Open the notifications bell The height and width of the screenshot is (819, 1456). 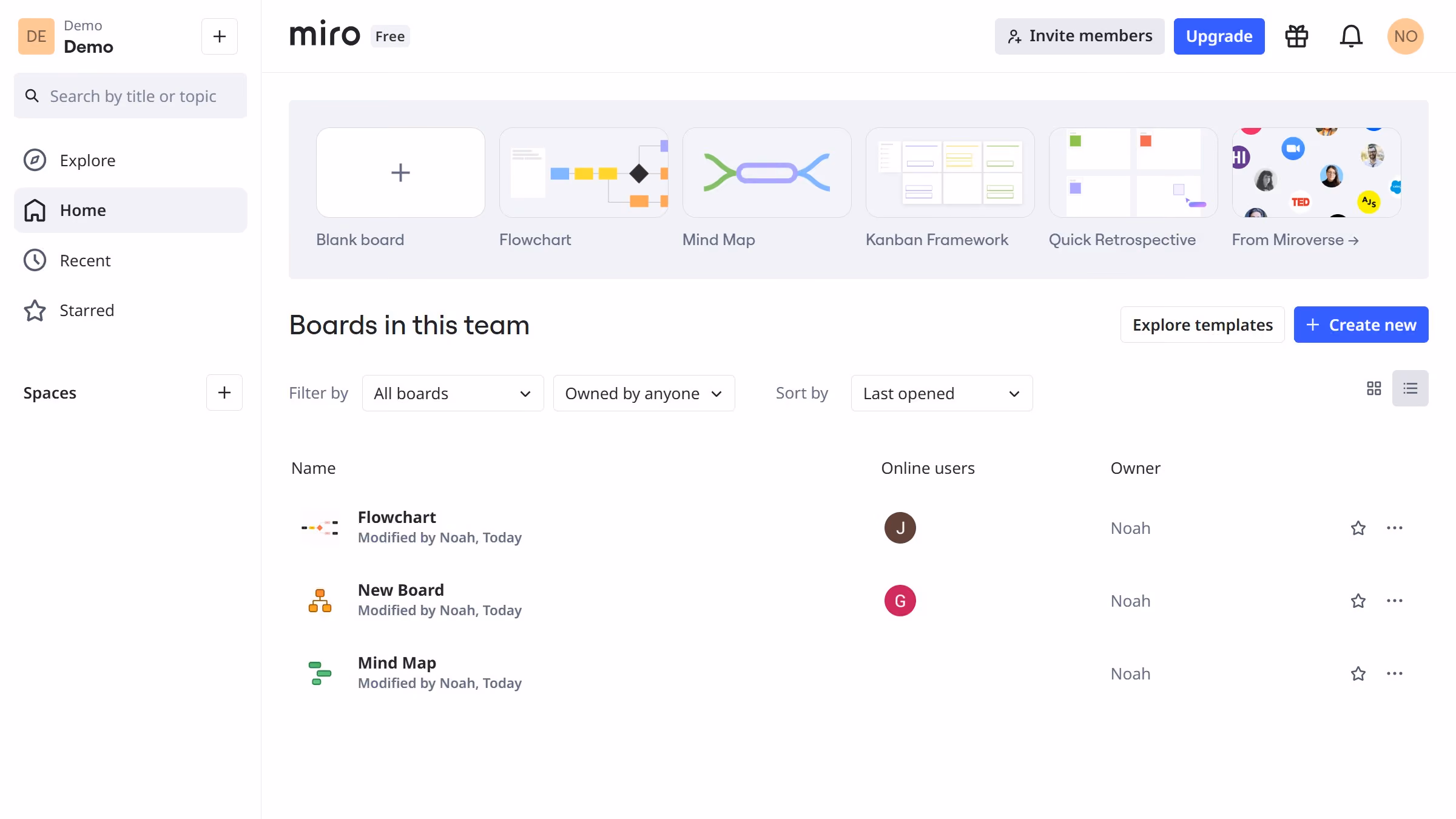click(1351, 36)
